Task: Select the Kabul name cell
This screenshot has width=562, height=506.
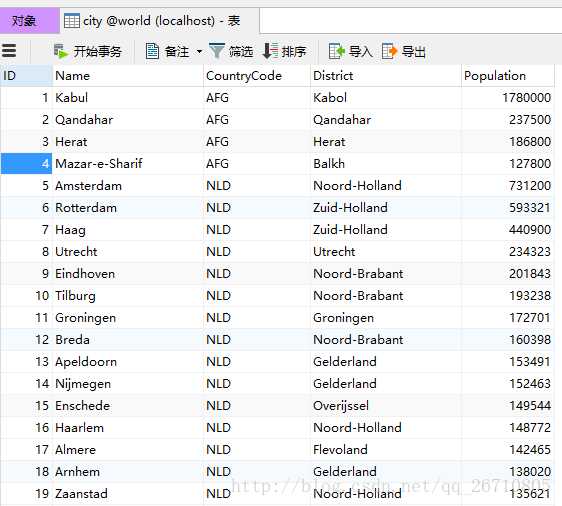Action: tap(128, 97)
